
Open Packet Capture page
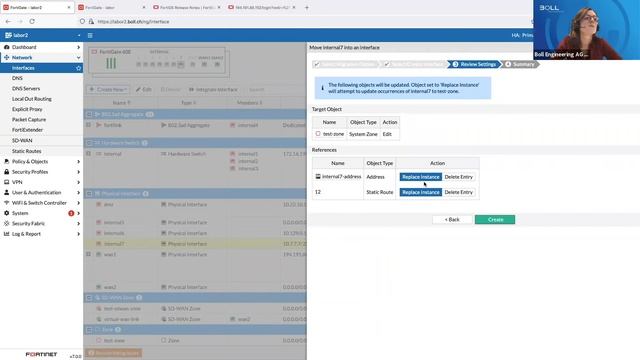29,120
